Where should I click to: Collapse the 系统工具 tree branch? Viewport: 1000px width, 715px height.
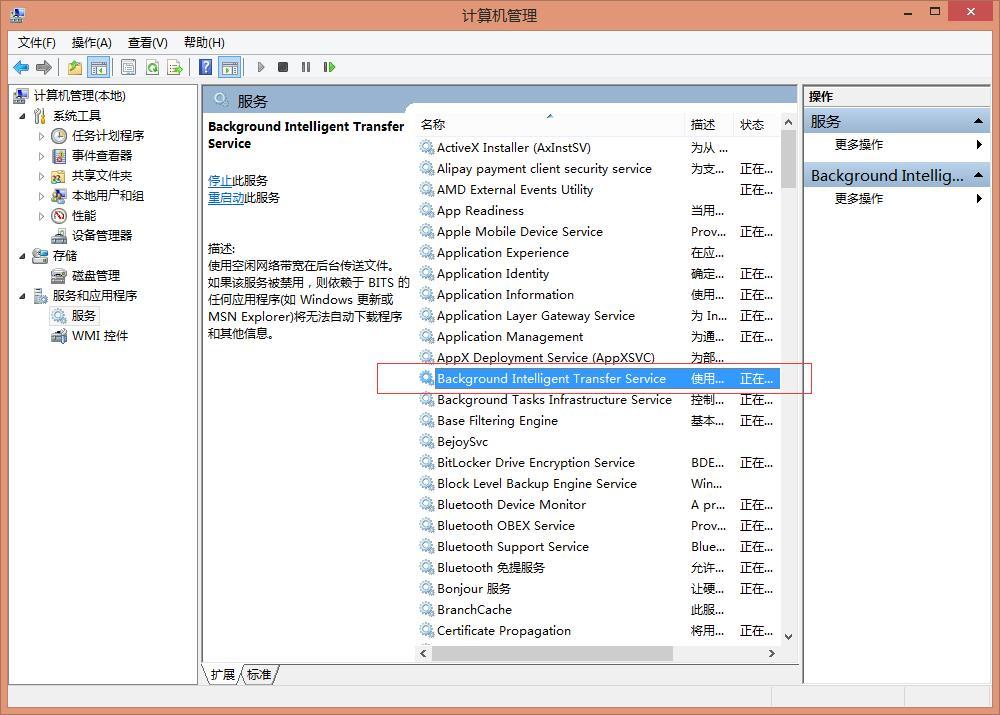tap(22, 115)
